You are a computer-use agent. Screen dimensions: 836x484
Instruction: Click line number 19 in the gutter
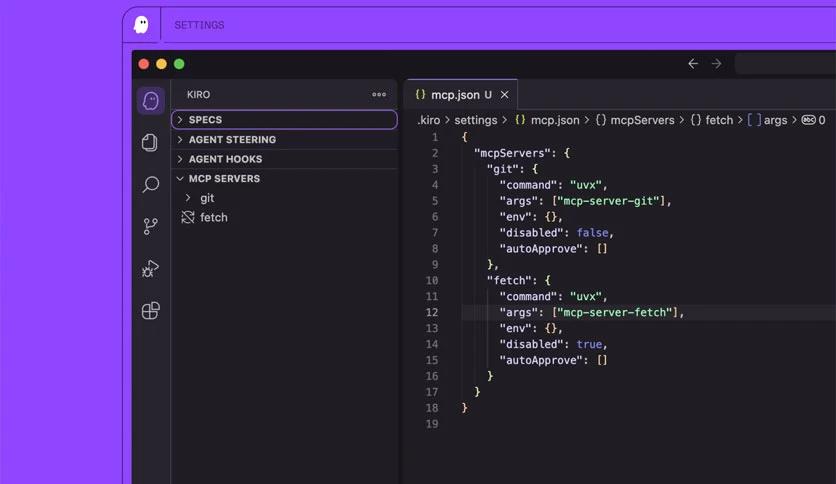pyautogui.click(x=432, y=424)
